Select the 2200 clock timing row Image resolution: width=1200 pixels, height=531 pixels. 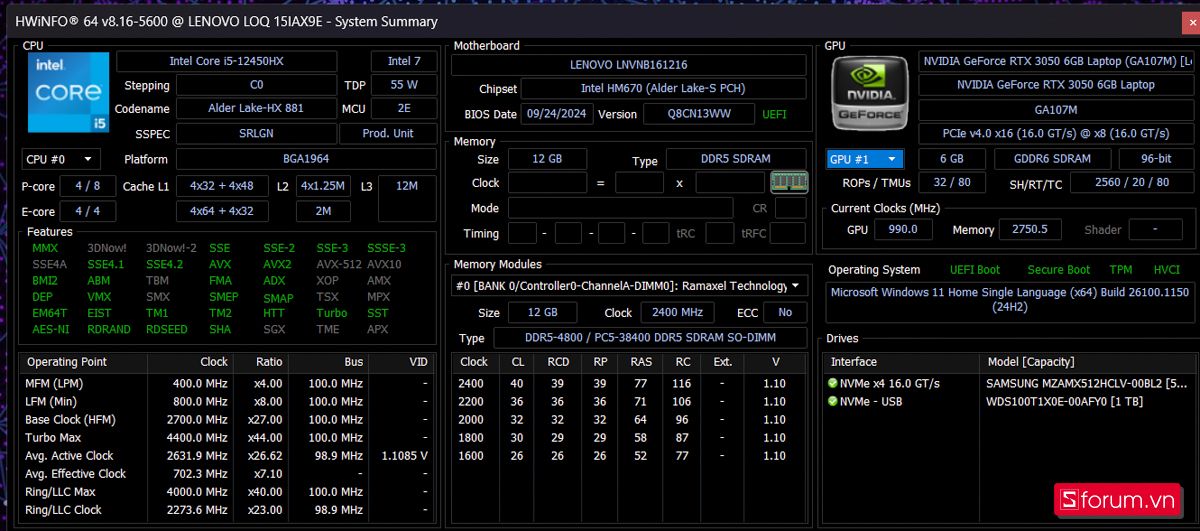[628, 401]
